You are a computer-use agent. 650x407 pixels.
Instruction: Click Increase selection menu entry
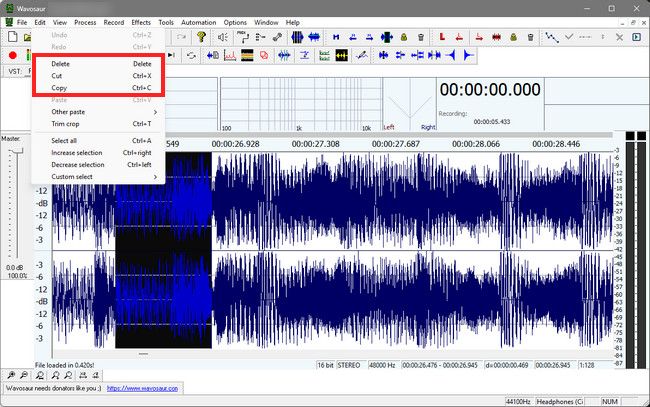99,153
